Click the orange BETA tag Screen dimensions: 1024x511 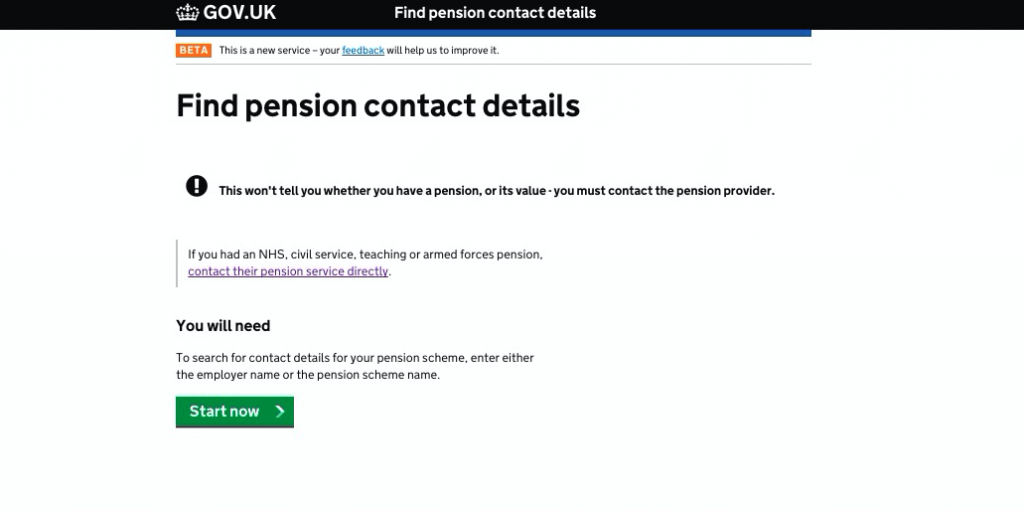[x=193, y=50]
